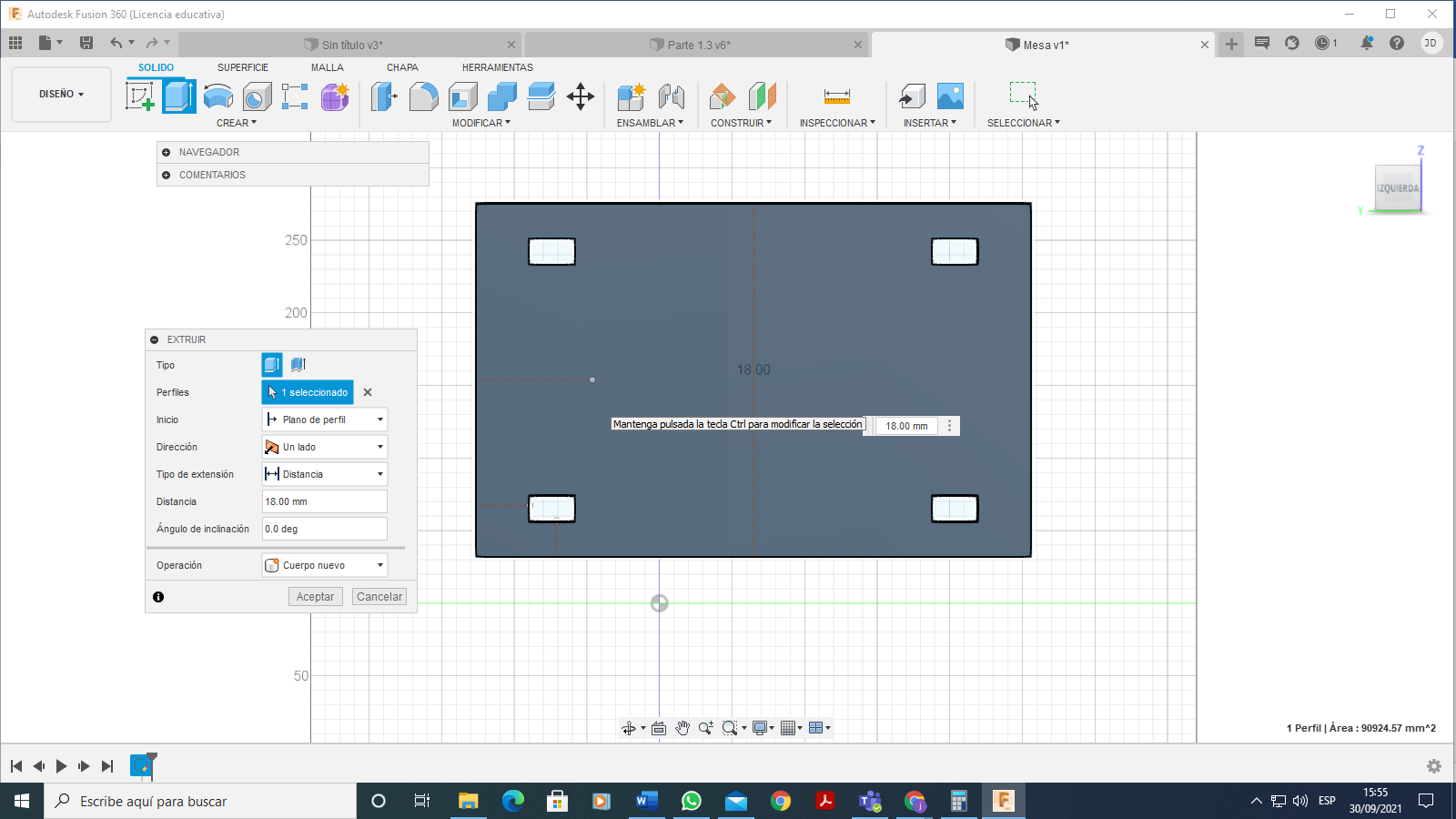Click the IZQUIERDA face of the view cube

click(x=1398, y=188)
